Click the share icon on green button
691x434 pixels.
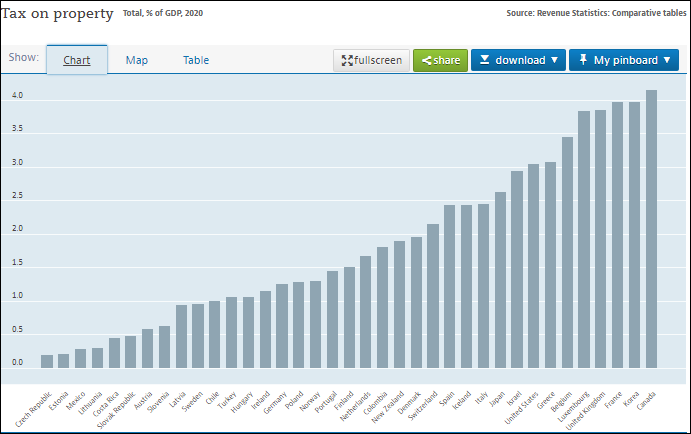426,60
